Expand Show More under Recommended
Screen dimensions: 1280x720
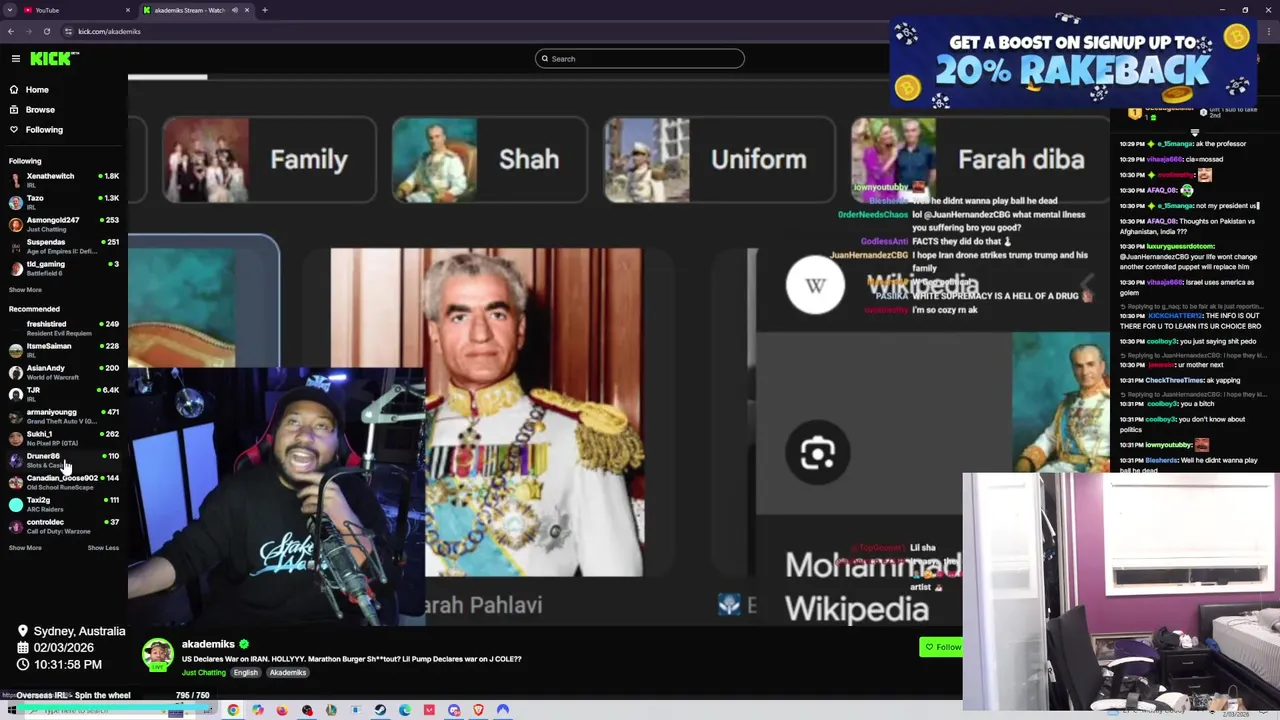(x=25, y=547)
